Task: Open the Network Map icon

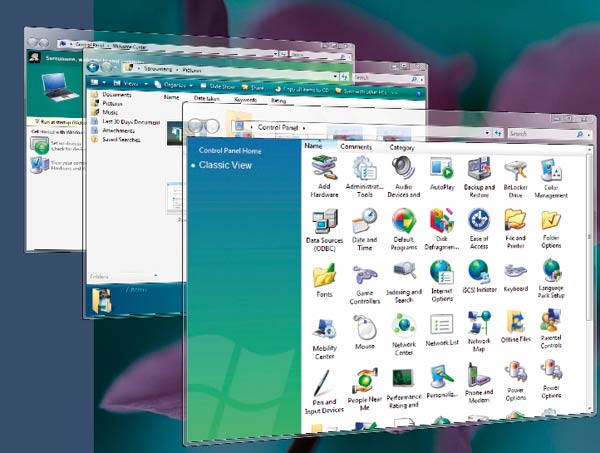Action: pos(479,323)
